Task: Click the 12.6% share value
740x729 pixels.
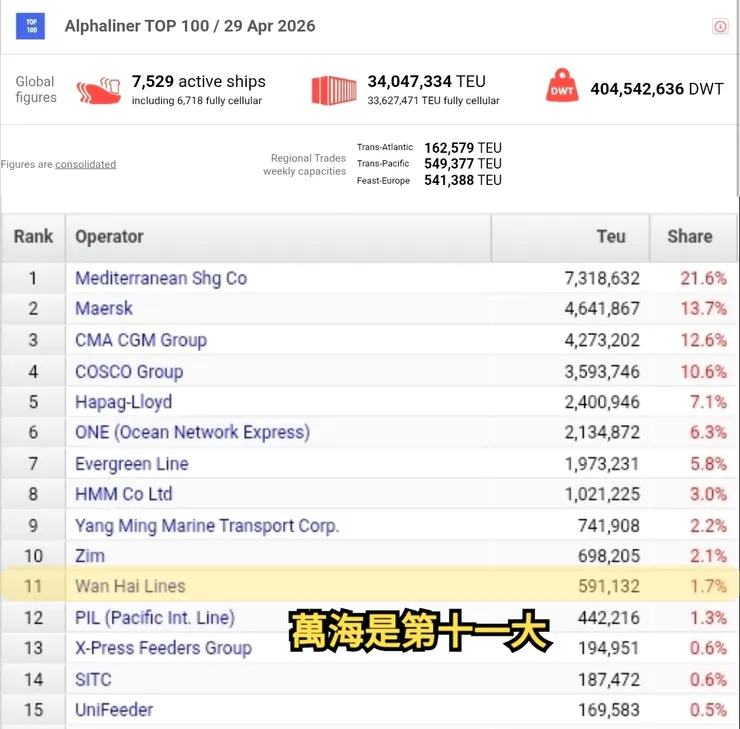Action: click(703, 340)
